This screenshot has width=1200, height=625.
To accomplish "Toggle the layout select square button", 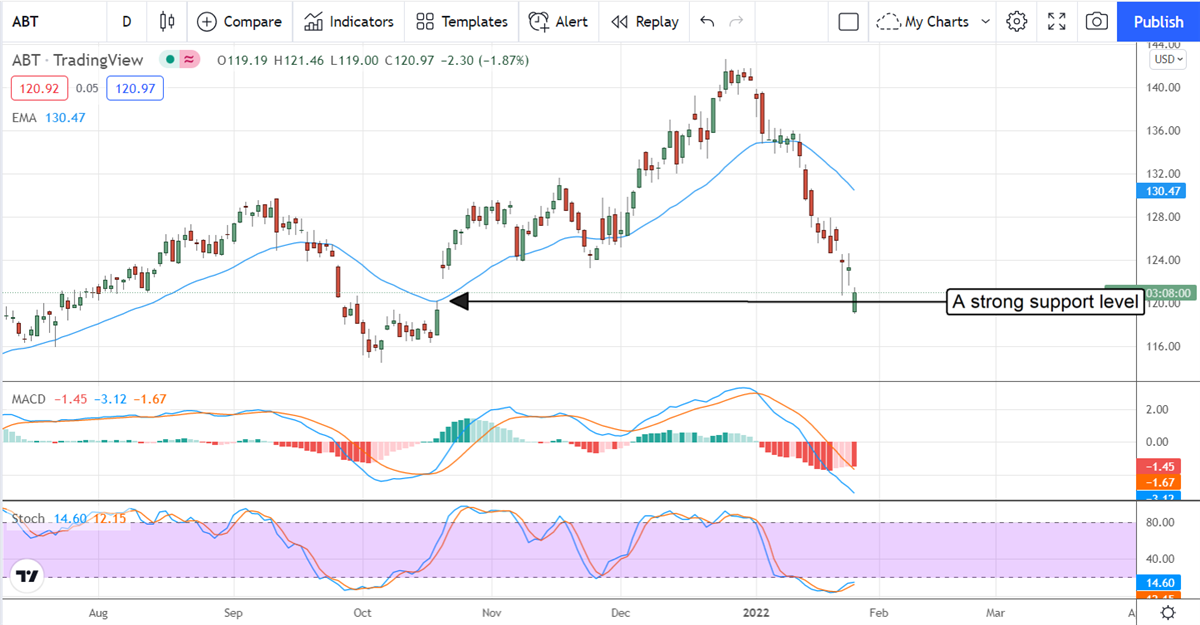I will (849, 21).
